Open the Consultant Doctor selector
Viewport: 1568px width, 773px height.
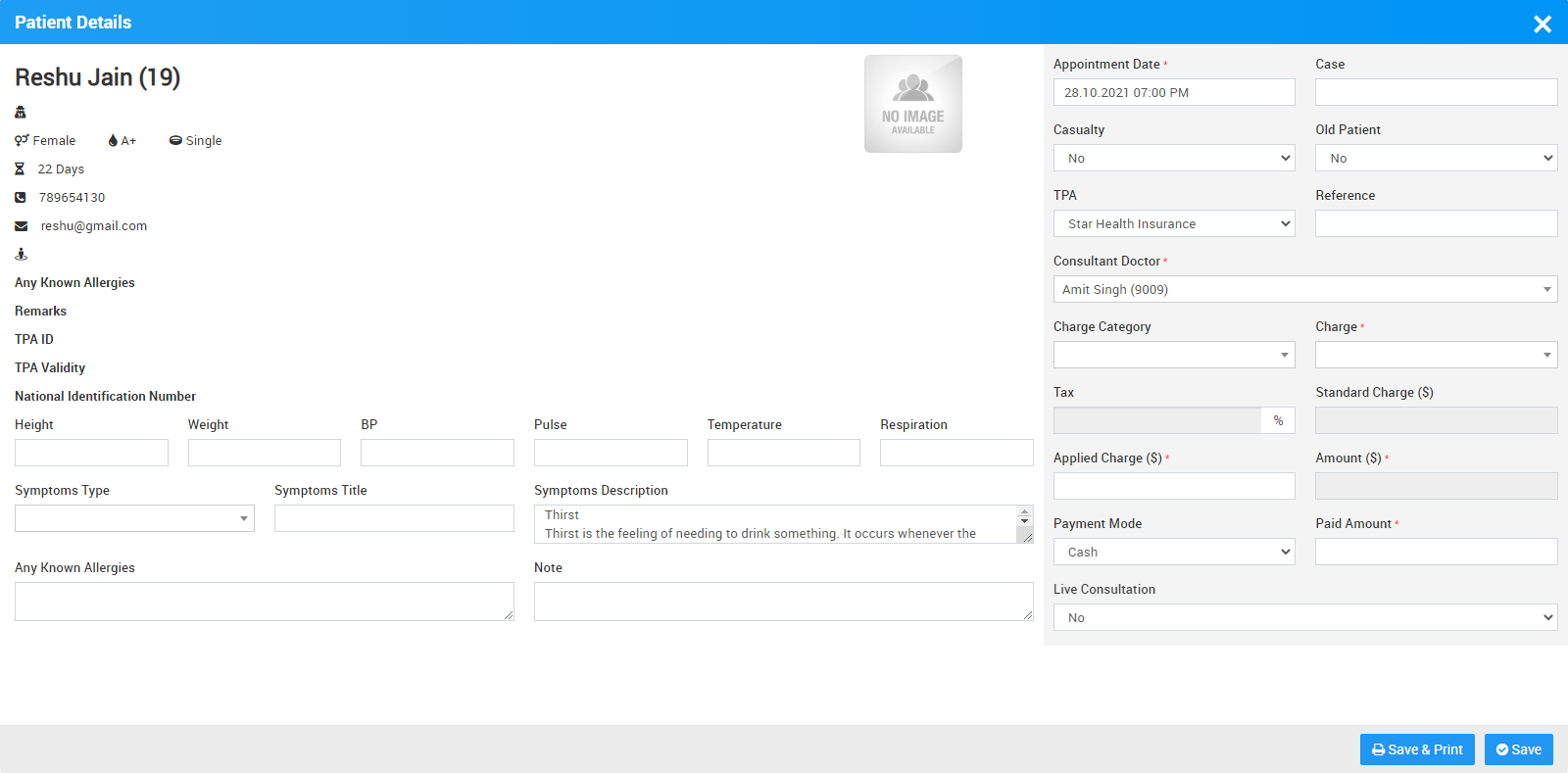pyautogui.click(x=1304, y=289)
